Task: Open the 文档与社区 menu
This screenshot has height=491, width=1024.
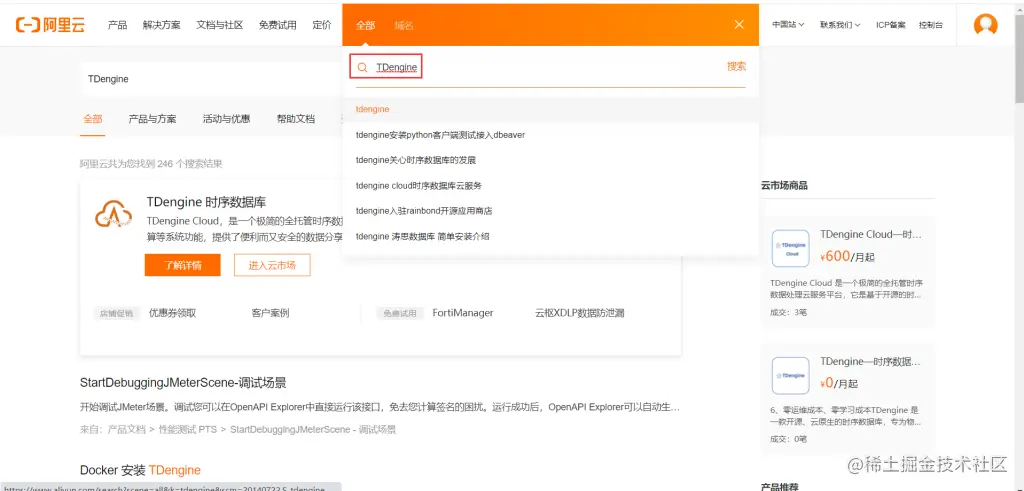Action: pyautogui.click(x=219, y=25)
